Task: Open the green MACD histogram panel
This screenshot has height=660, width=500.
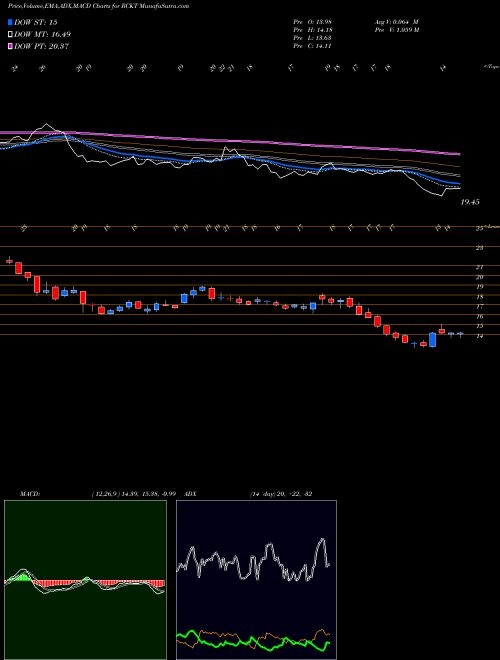Action: pyautogui.click(x=85, y=580)
